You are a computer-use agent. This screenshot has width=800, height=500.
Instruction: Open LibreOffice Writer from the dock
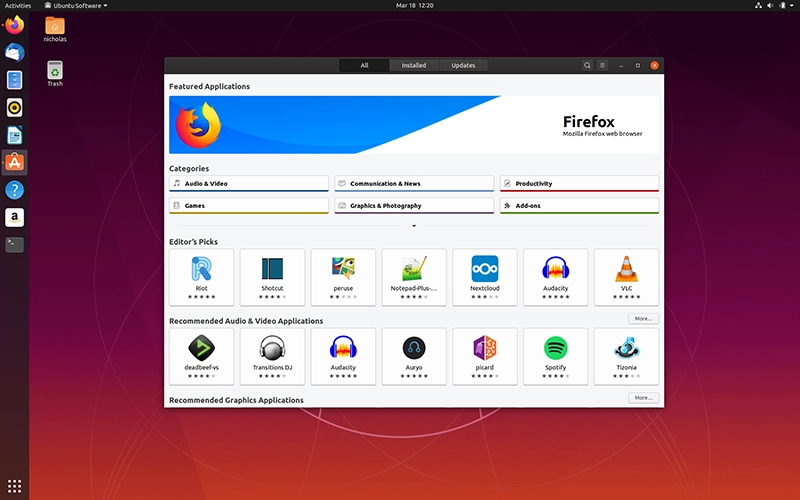tap(14, 135)
